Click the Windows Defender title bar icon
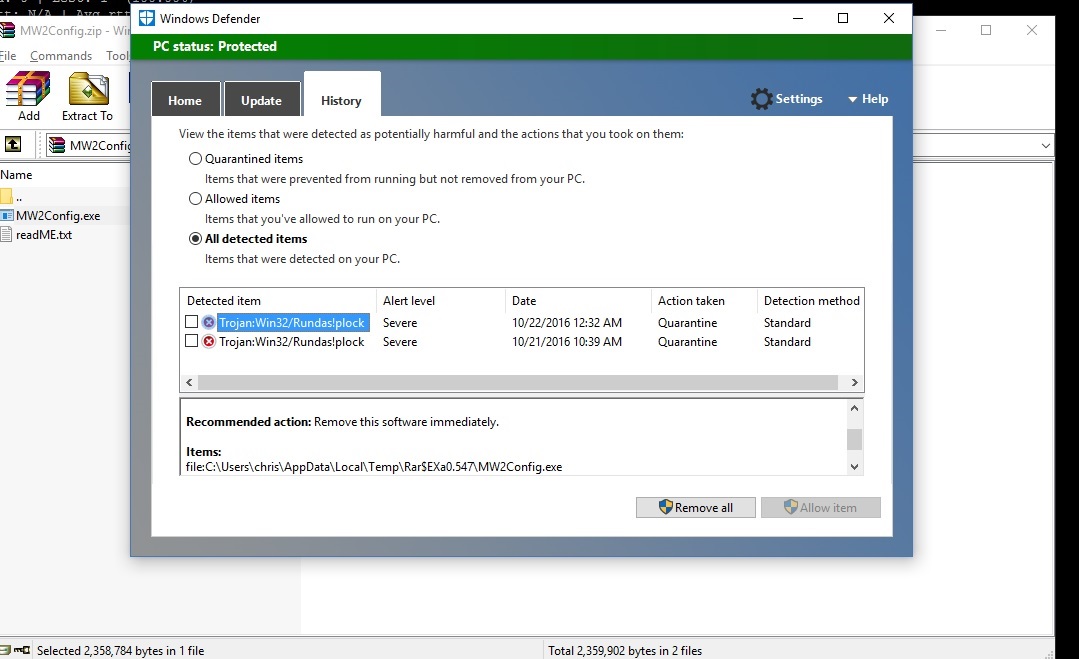 click(147, 18)
